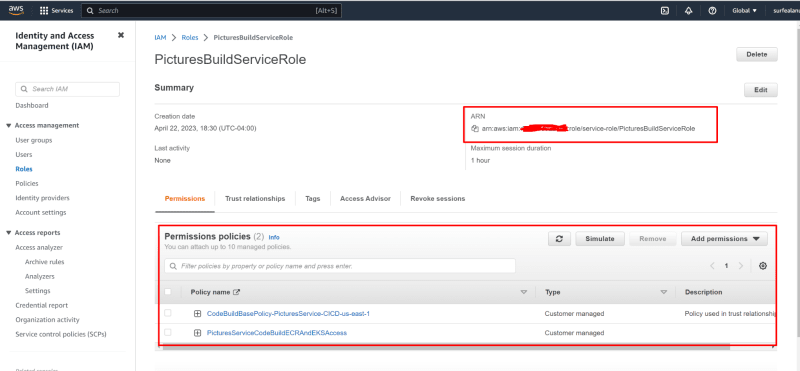The image size is (800, 371).
Task: Go to next policies page
Action: 740,266
